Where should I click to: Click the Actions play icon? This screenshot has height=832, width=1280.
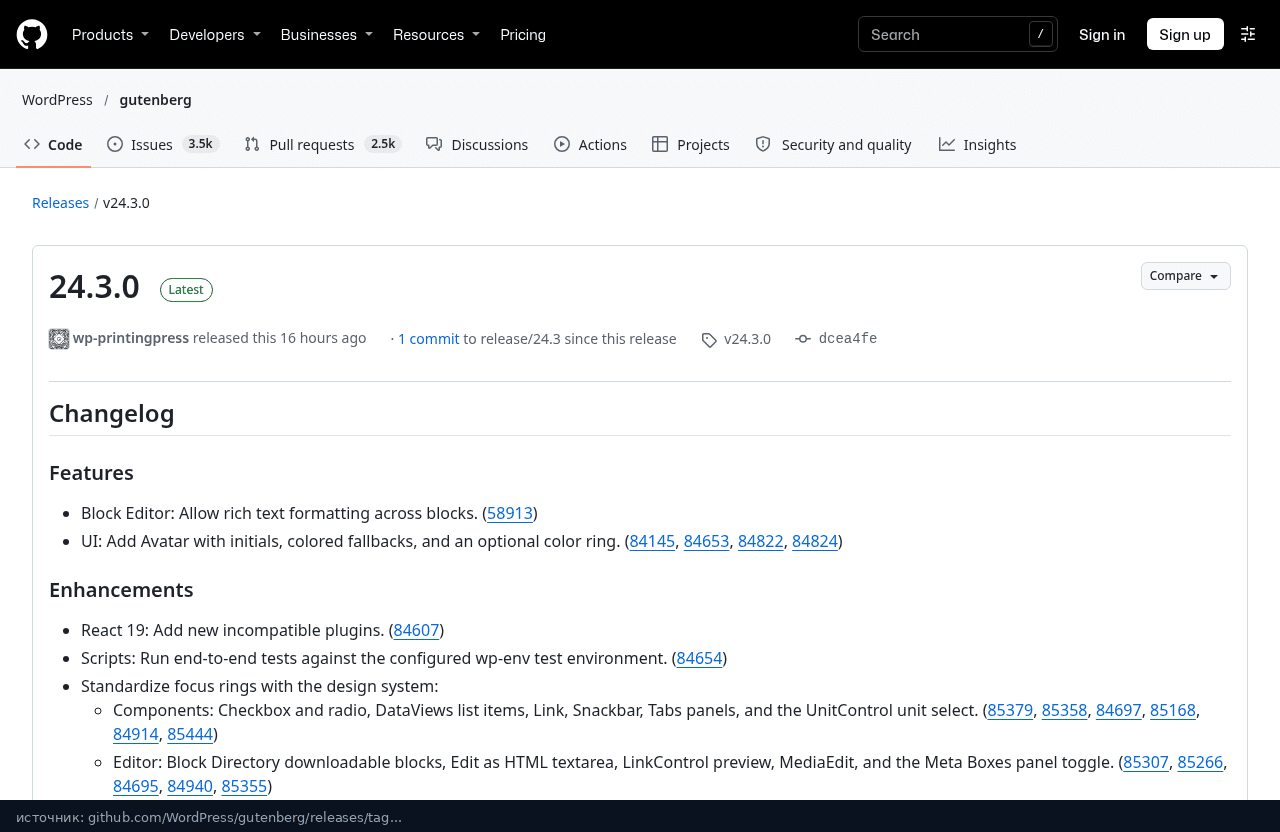(x=562, y=144)
